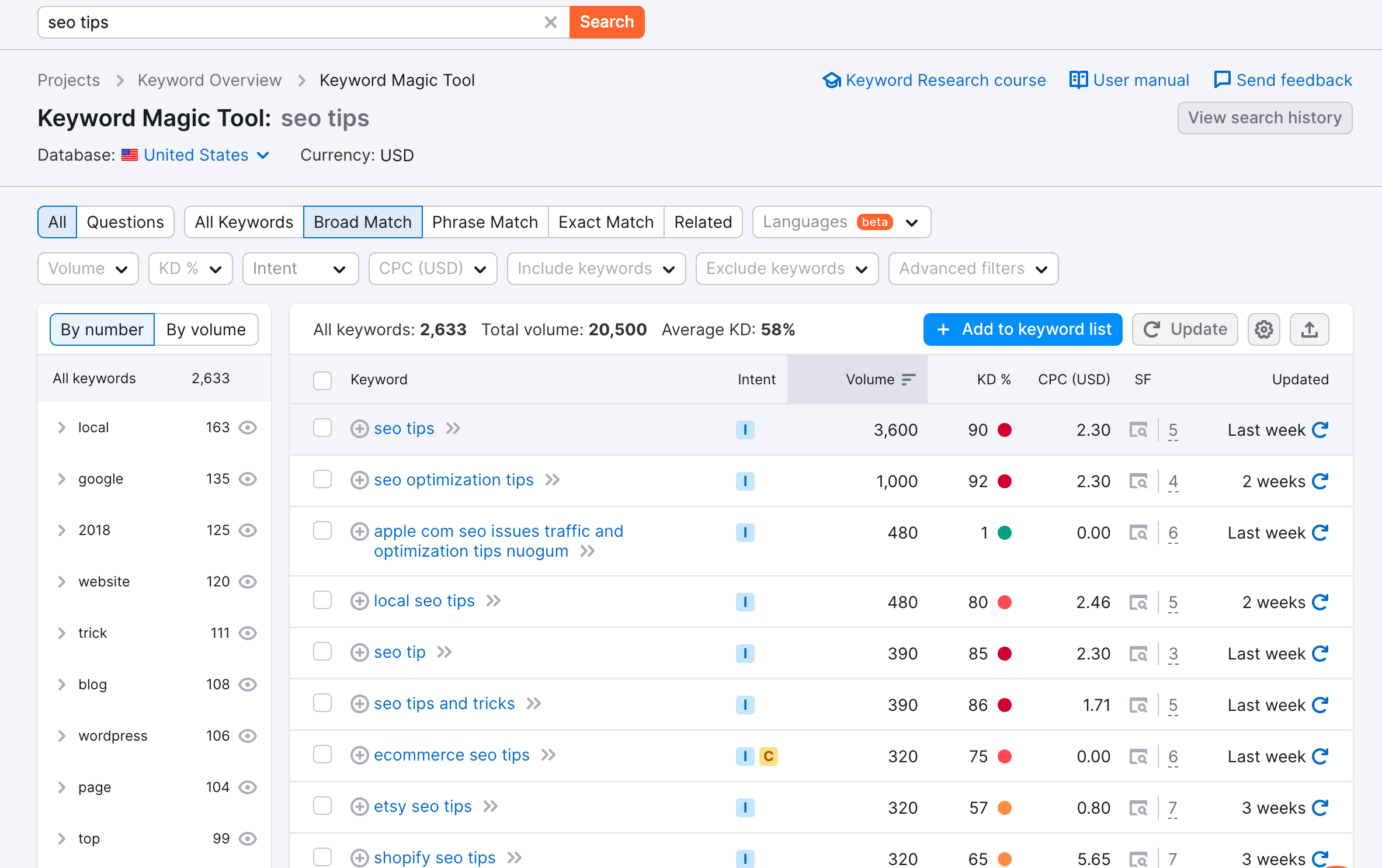
Task: Refresh the 'ecommerce seo tips' row data
Action: pos(1320,756)
